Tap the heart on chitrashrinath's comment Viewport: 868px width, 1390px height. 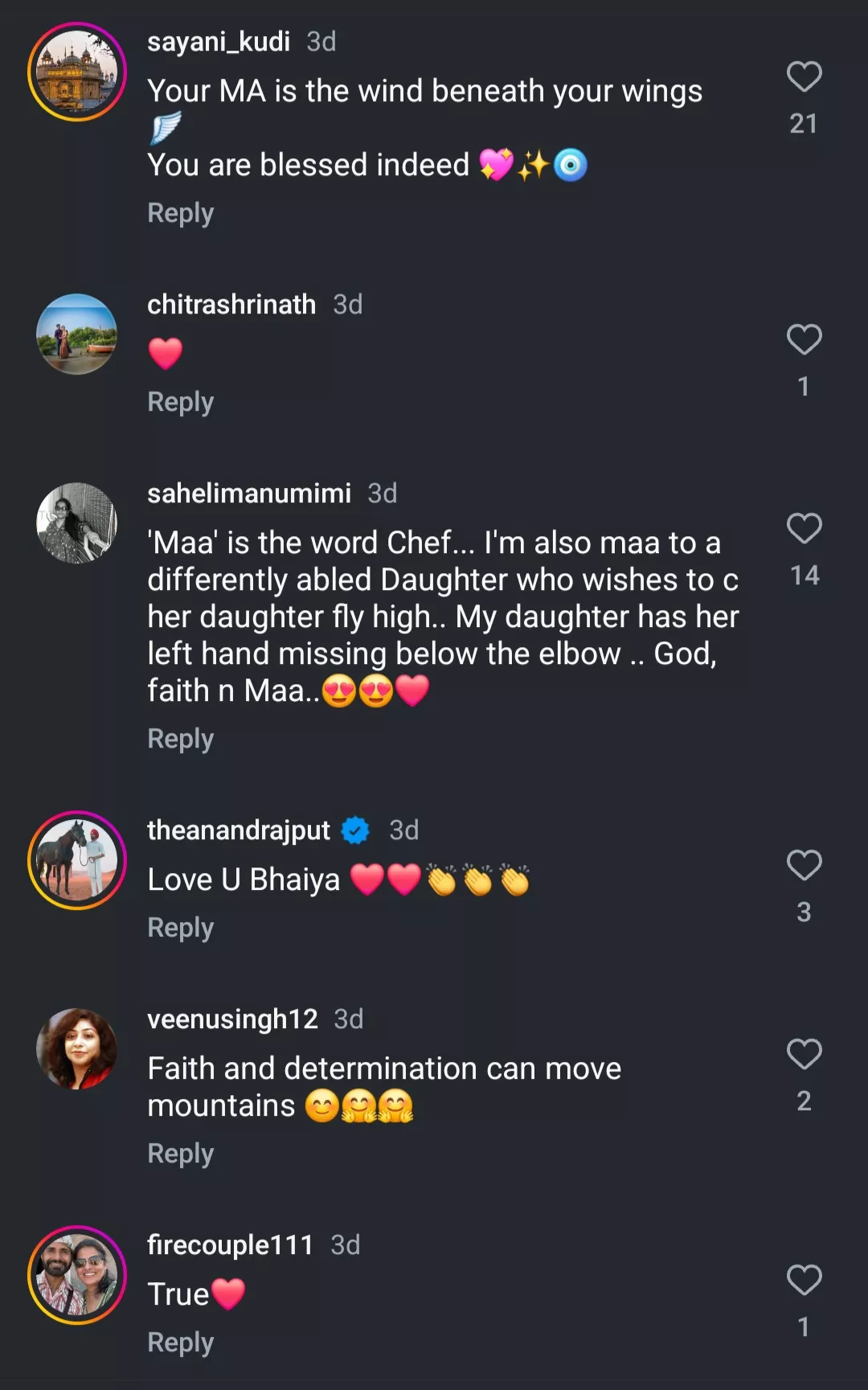[x=804, y=340]
